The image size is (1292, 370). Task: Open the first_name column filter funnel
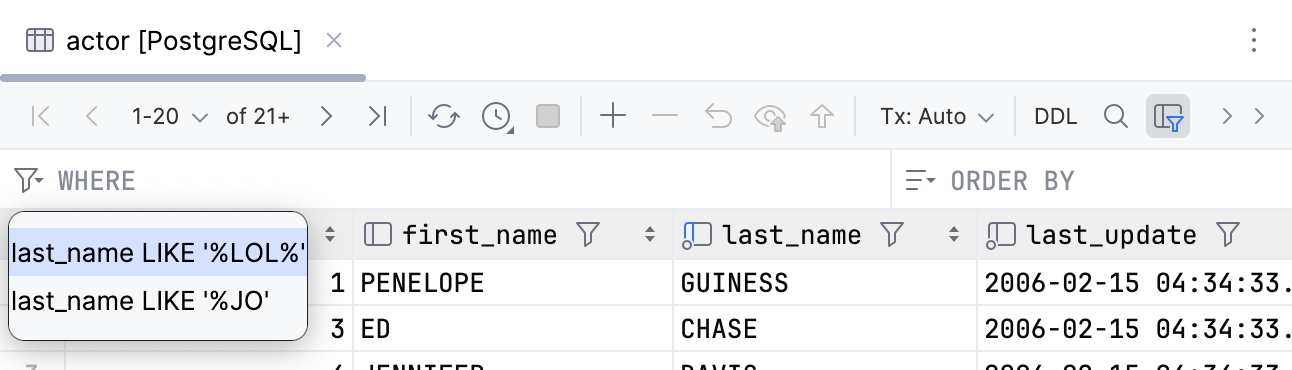(588, 235)
